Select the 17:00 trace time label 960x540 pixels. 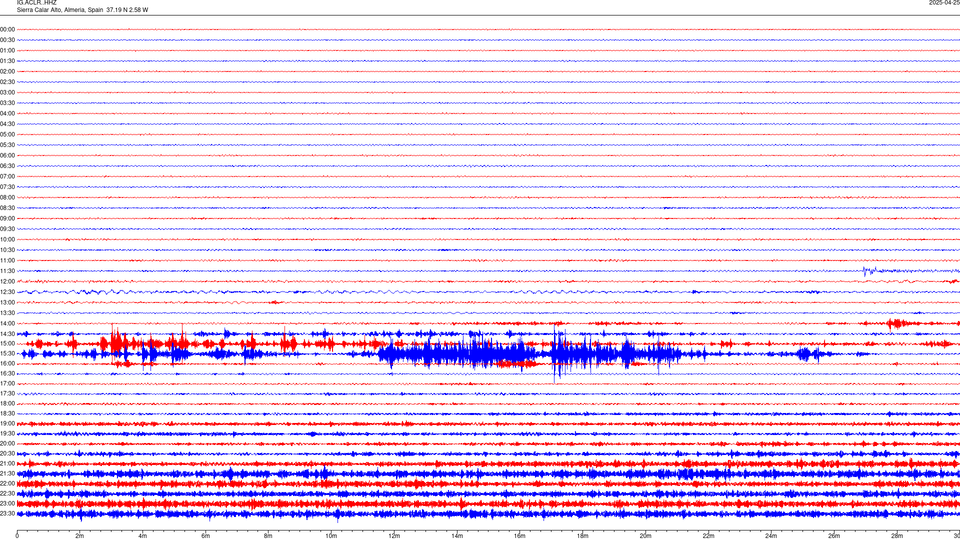[7, 384]
